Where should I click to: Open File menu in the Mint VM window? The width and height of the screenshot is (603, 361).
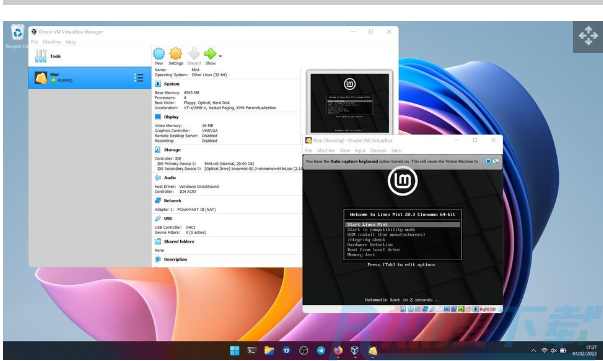pyautogui.click(x=308, y=150)
